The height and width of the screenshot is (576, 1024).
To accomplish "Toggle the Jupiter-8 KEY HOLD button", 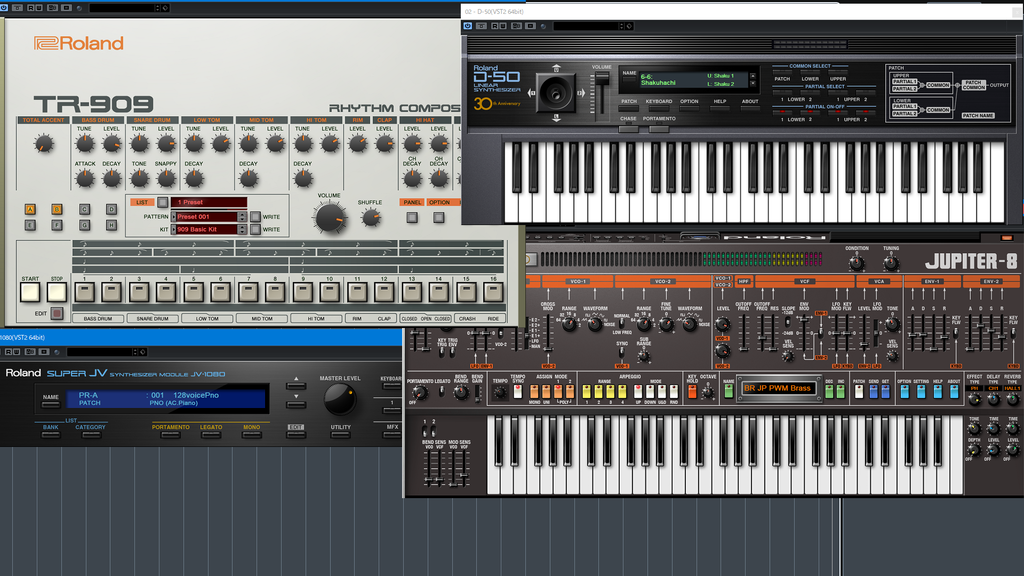I will point(692,392).
